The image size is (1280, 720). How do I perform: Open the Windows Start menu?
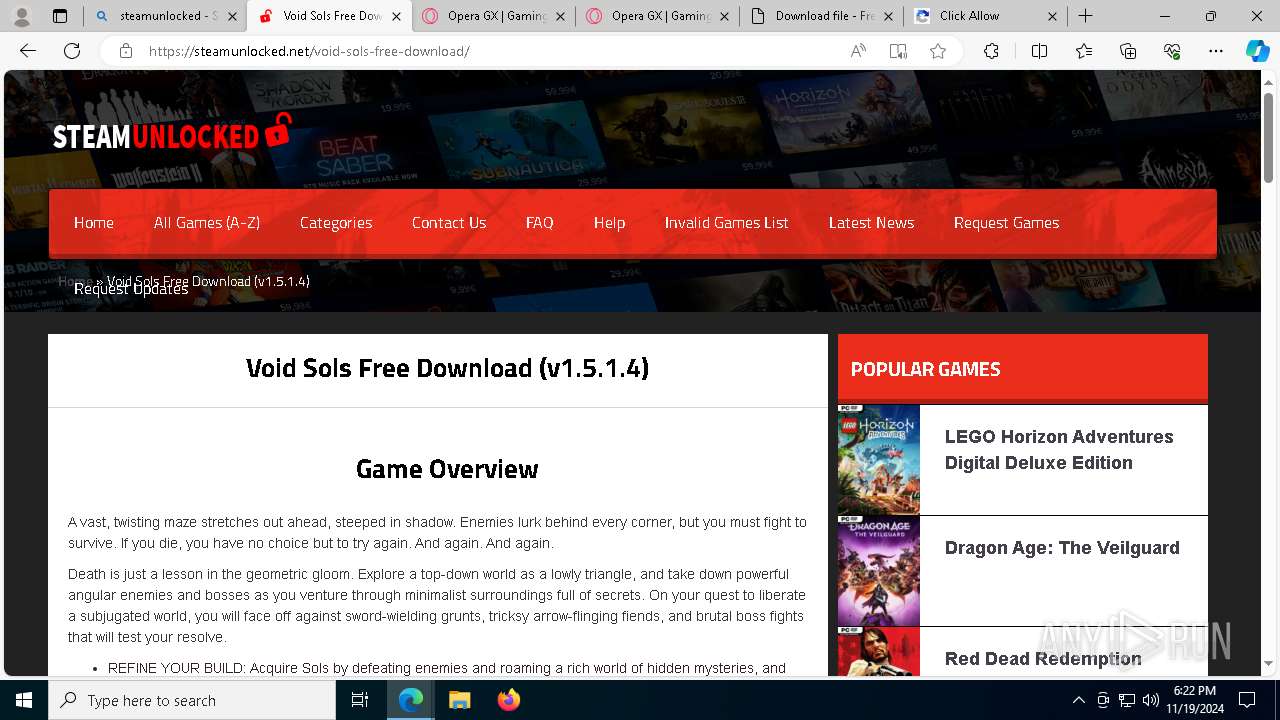click(x=24, y=700)
